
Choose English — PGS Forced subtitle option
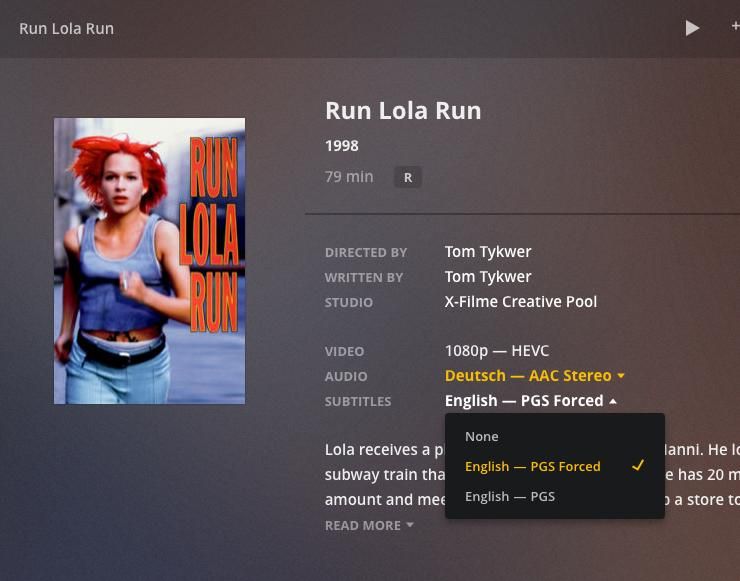click(555, 466)
